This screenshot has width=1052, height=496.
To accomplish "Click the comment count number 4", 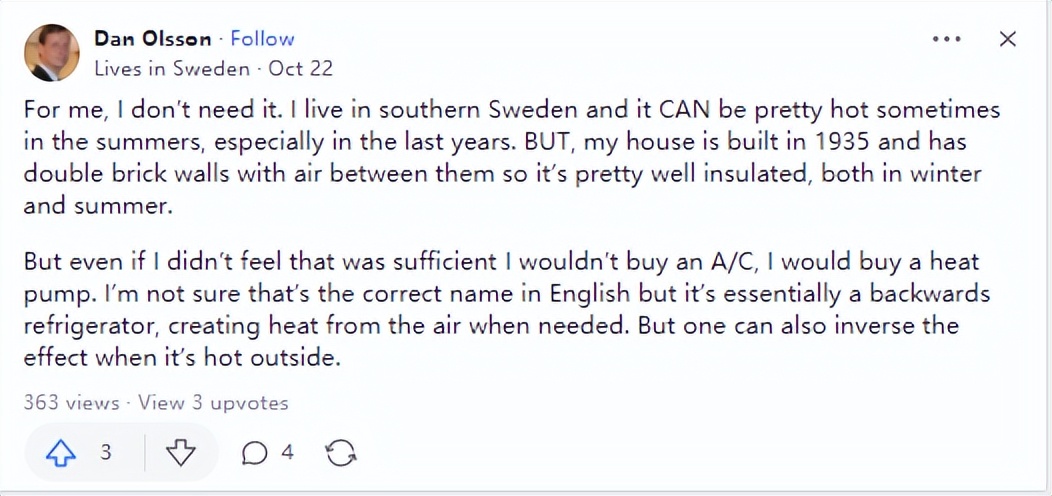I will (x=287, y=453).
